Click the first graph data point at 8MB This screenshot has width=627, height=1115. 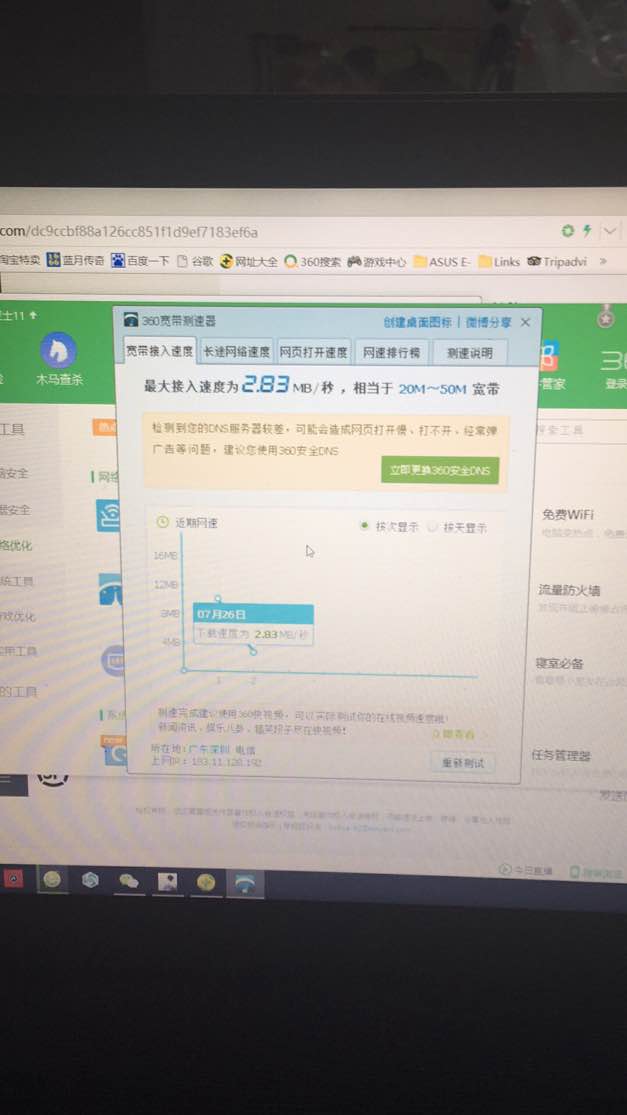[218, 599]
